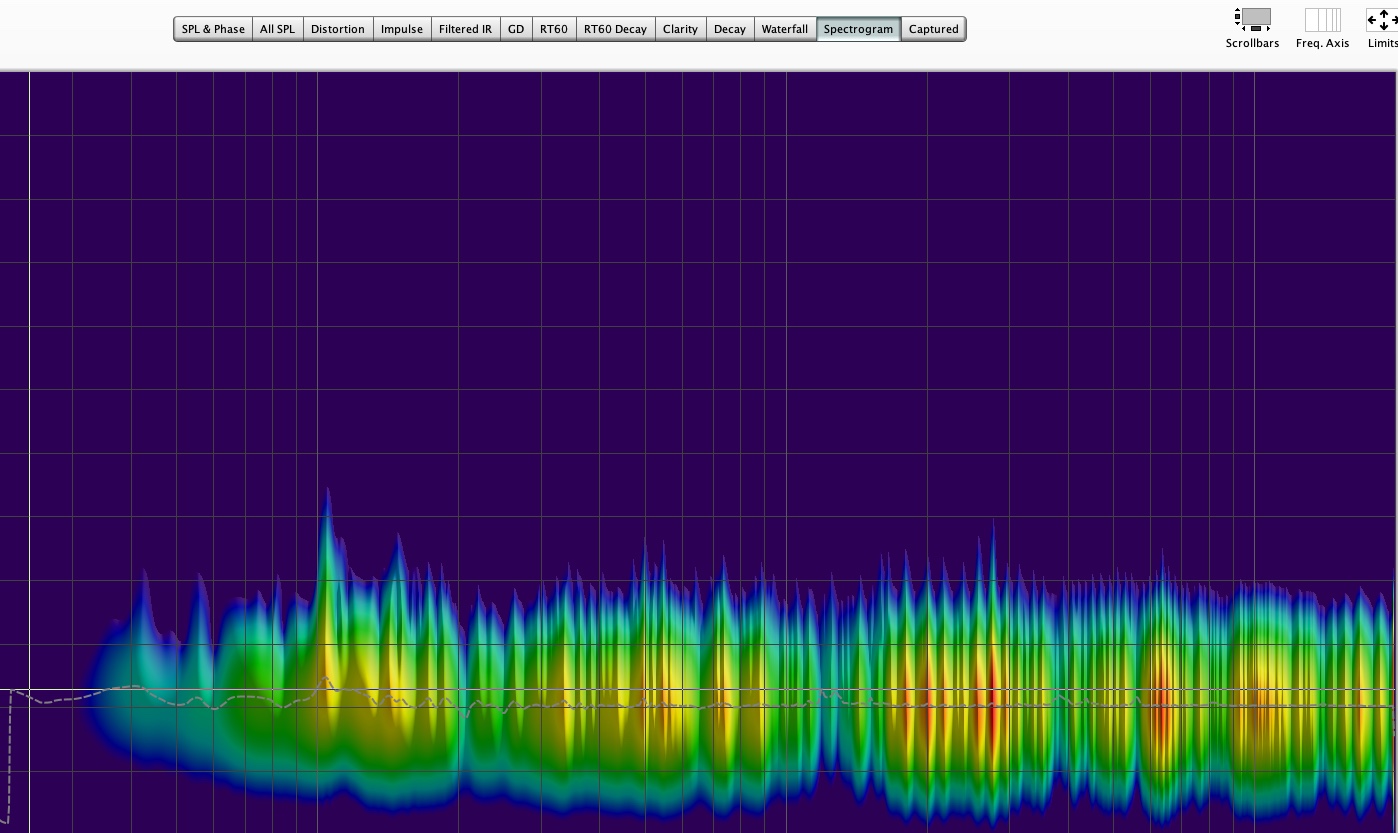Open the Waterfall graph tab
This screenshot has height=833, width=1398.
[784, 29]
